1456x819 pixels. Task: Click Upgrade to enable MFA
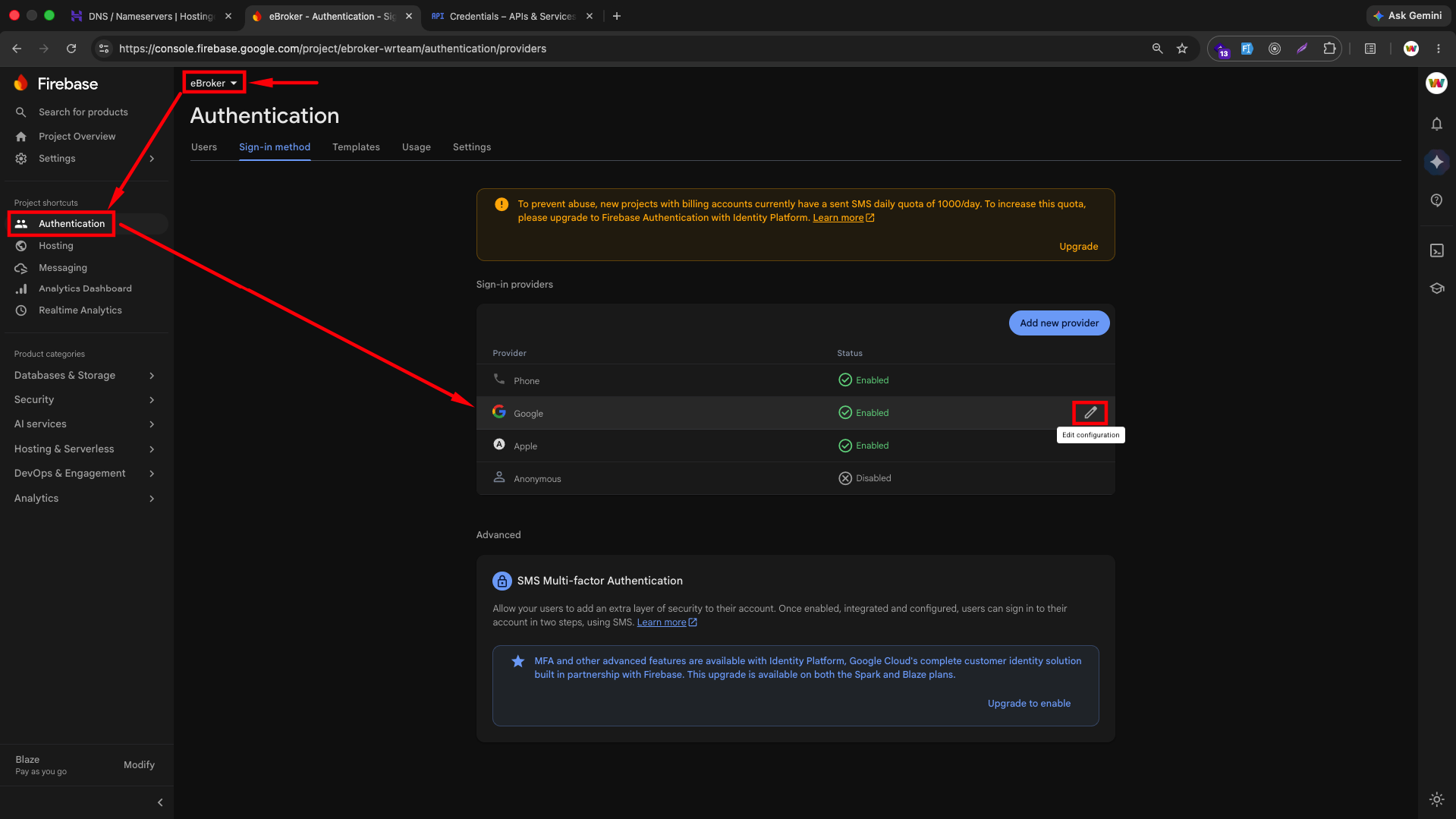point(1029,704)
